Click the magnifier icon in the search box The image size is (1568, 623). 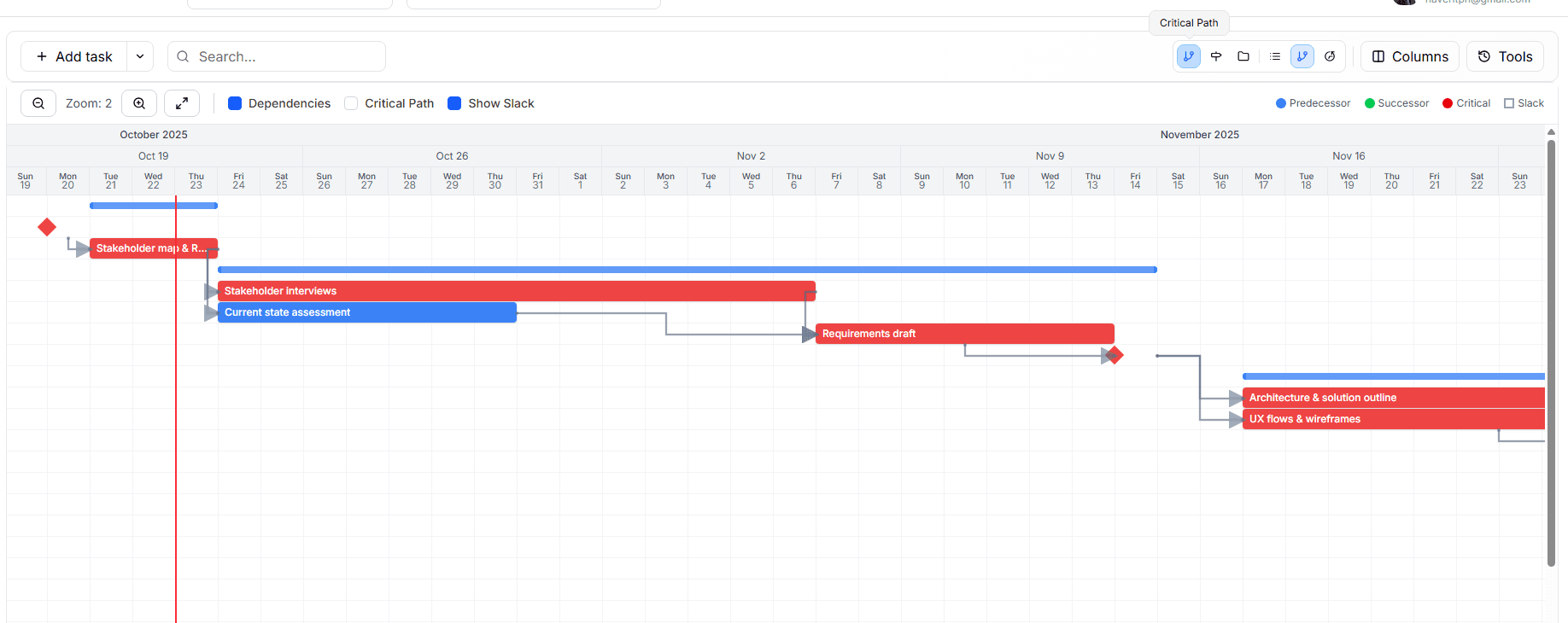183,56
